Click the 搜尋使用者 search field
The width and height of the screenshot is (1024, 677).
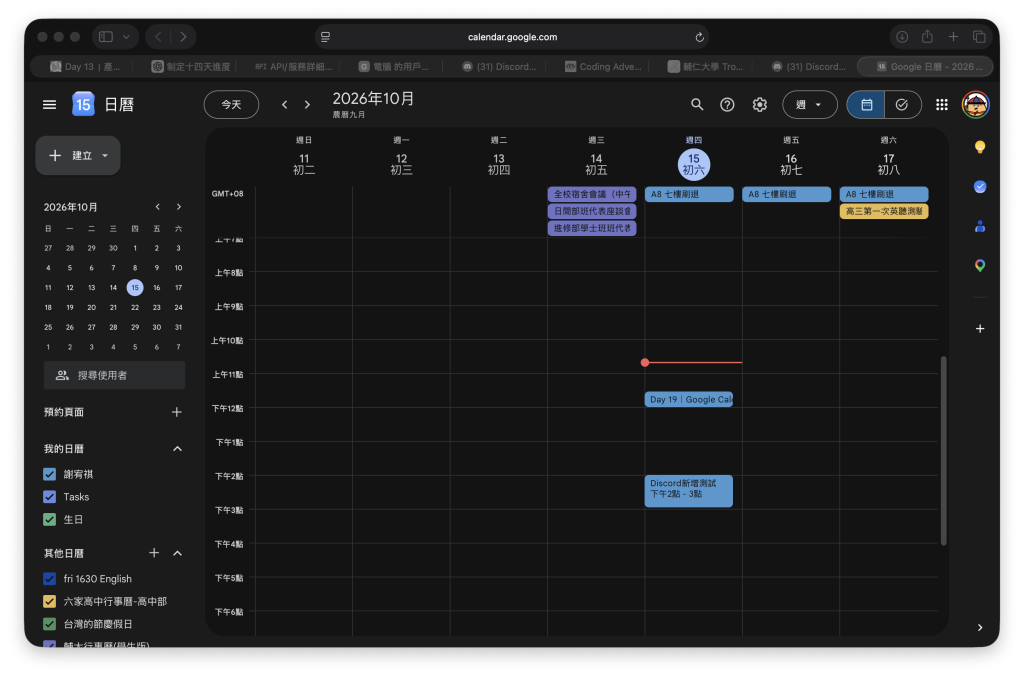(114, 375)
